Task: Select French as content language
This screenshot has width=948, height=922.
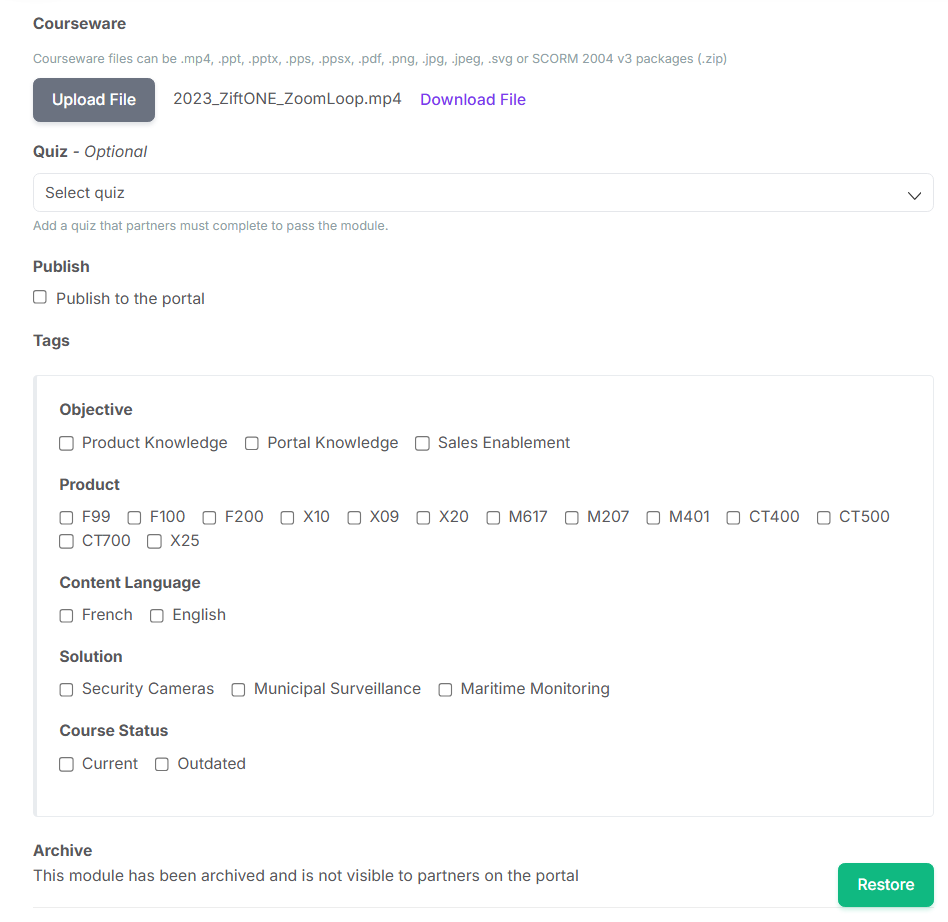Action: coord(67,616)
